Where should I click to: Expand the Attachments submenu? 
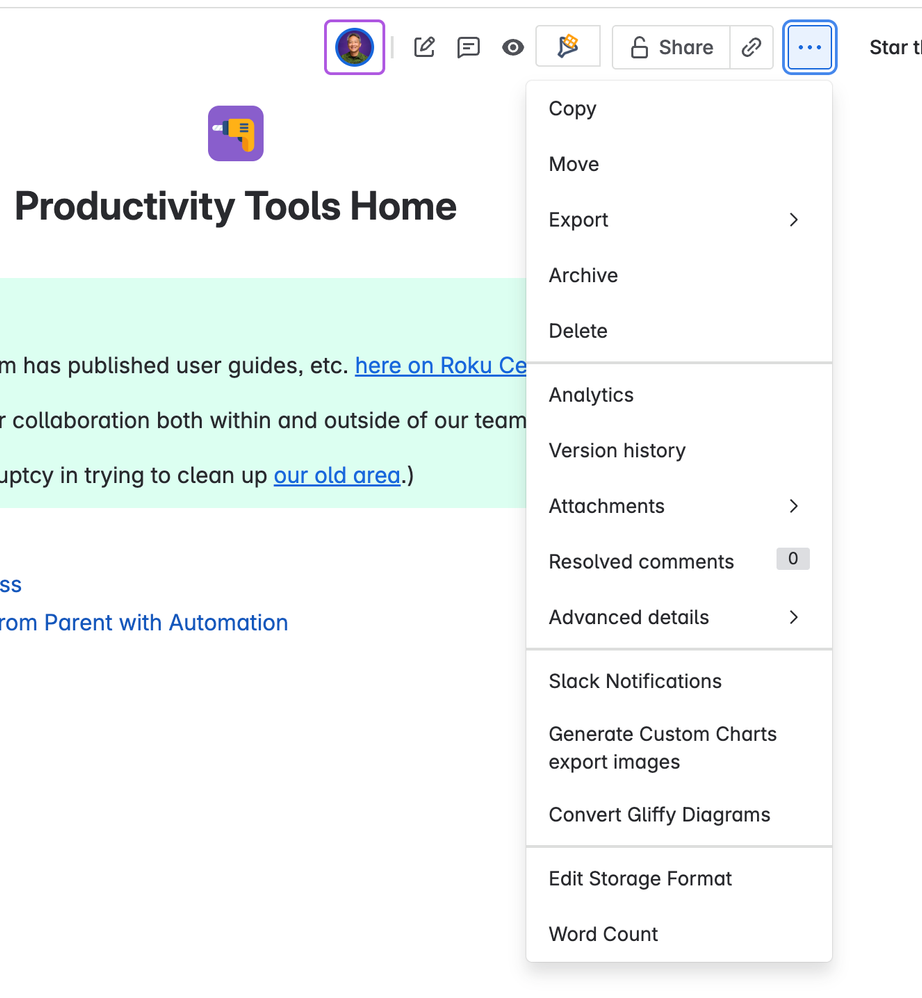pos(679,506)
